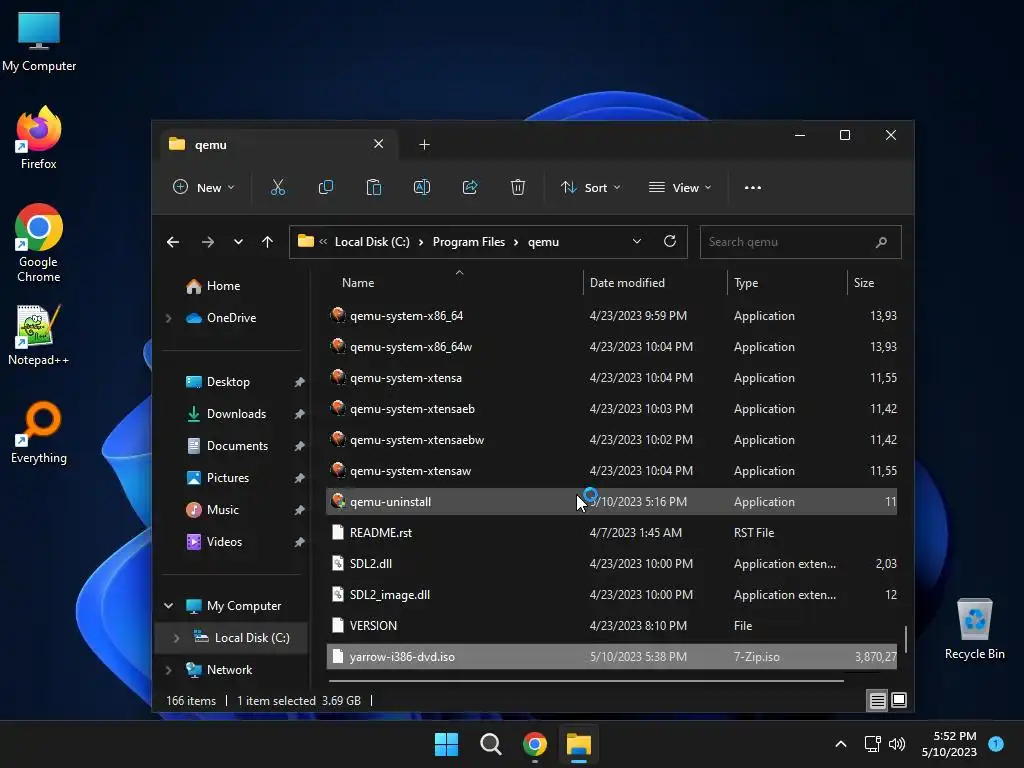Image resolution: width=1024 pixels, height=768 pixels.
Task: Click the volume speaker tray icon
Action: [x=897, y=744]
